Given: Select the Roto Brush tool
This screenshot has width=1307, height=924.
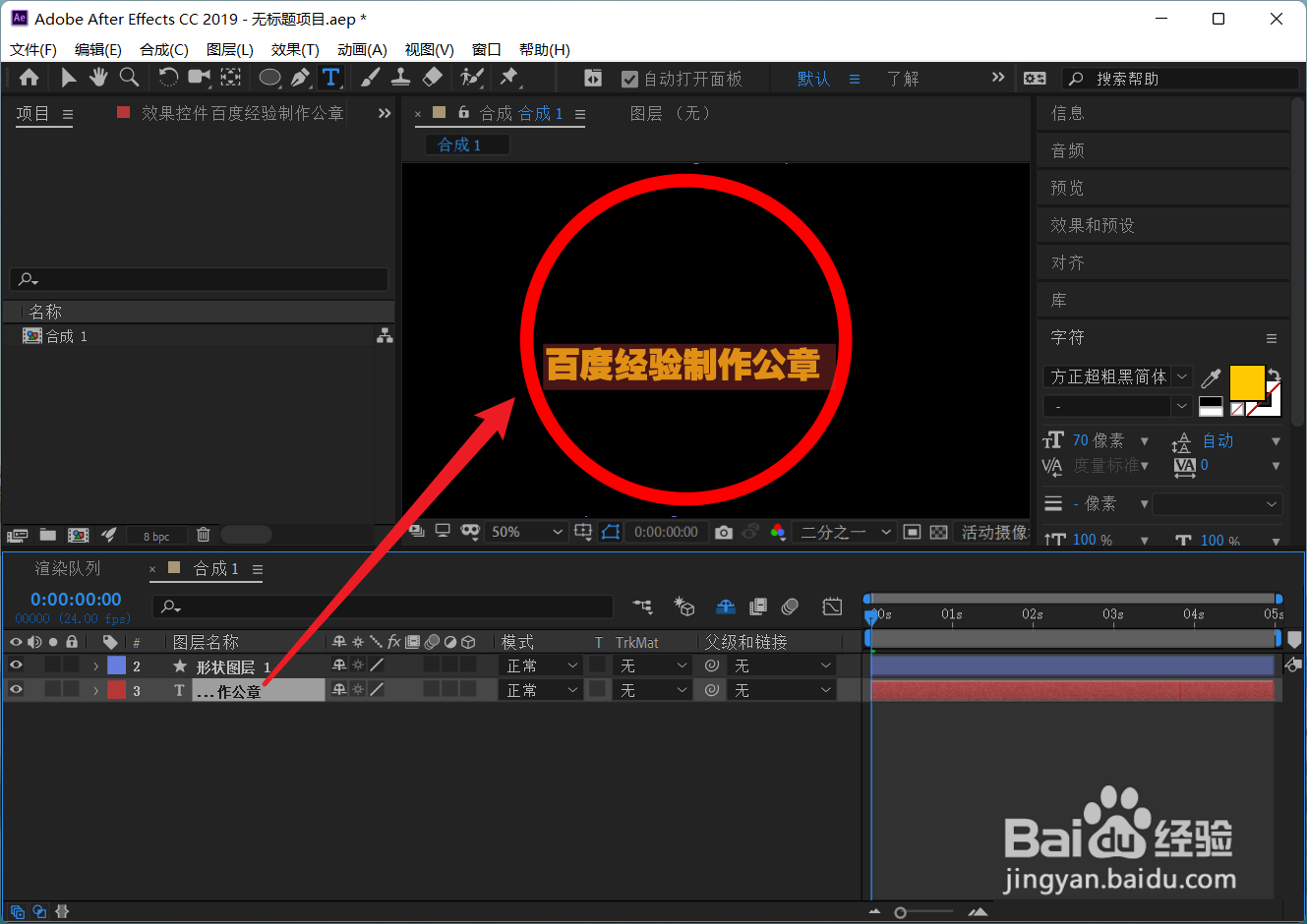Looking at the screenshot, I should [x=473, y=78].
